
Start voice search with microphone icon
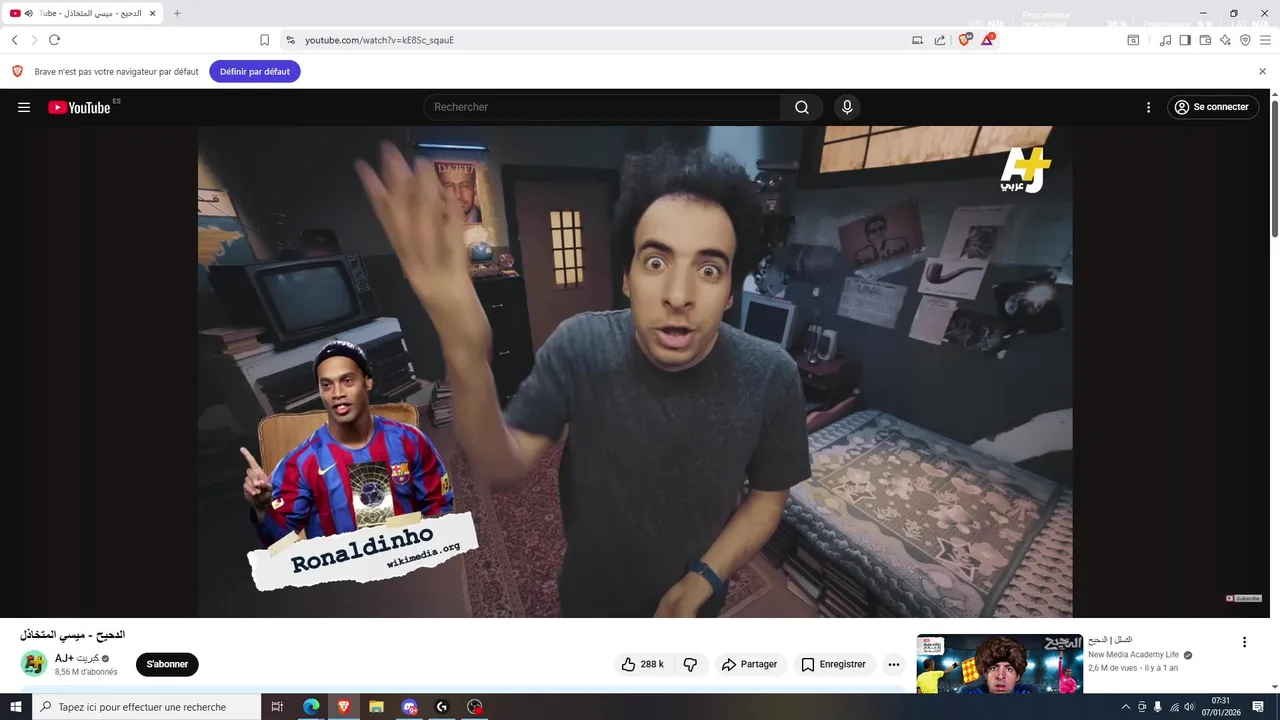[847, 107]
